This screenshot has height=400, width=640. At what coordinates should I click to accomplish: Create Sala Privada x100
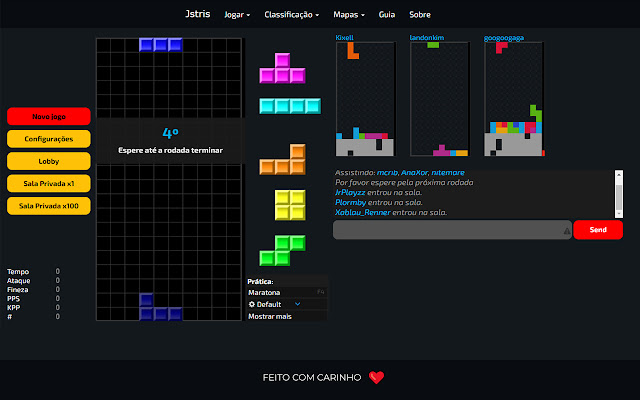tap(49, 206)
